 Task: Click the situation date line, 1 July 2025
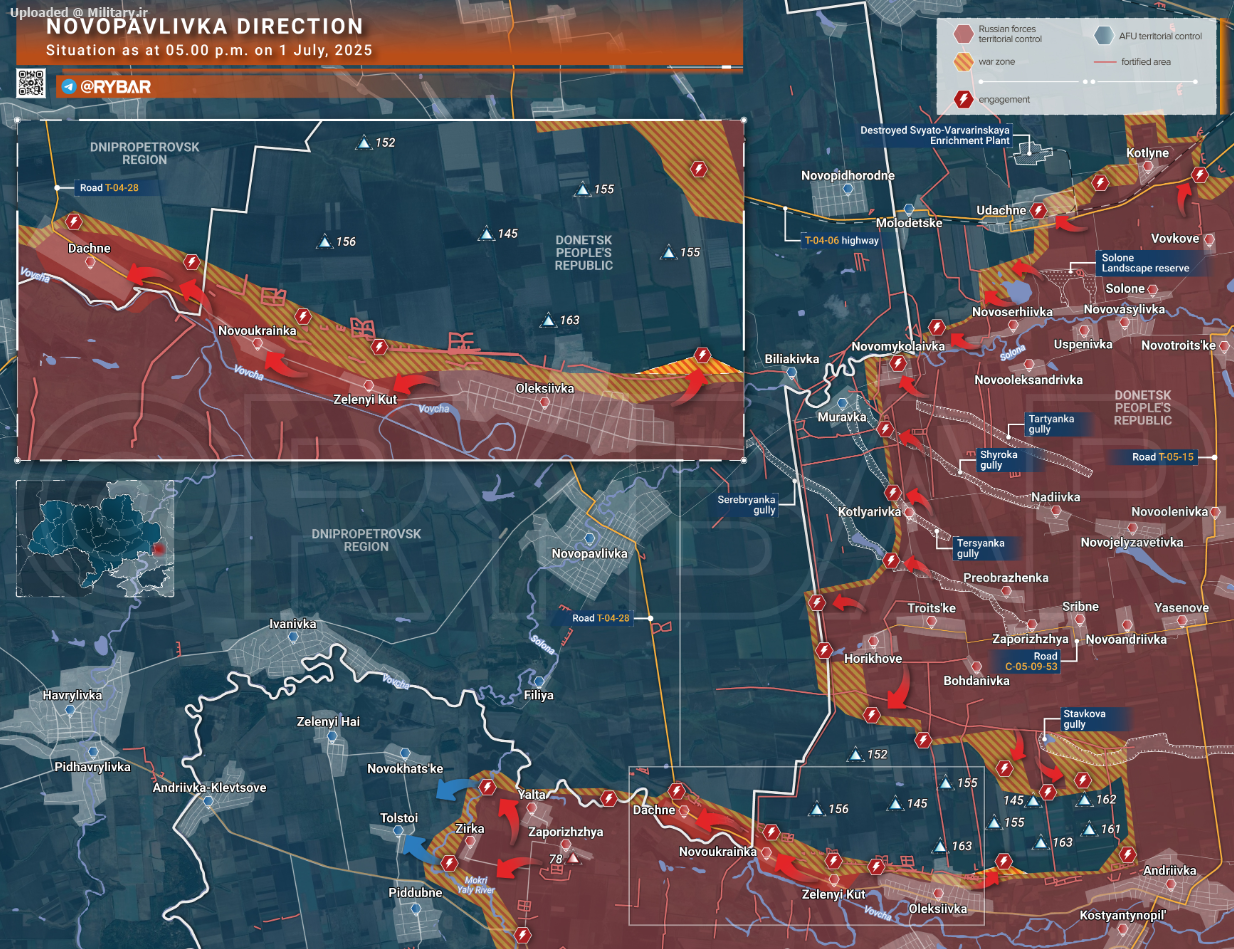209,51
